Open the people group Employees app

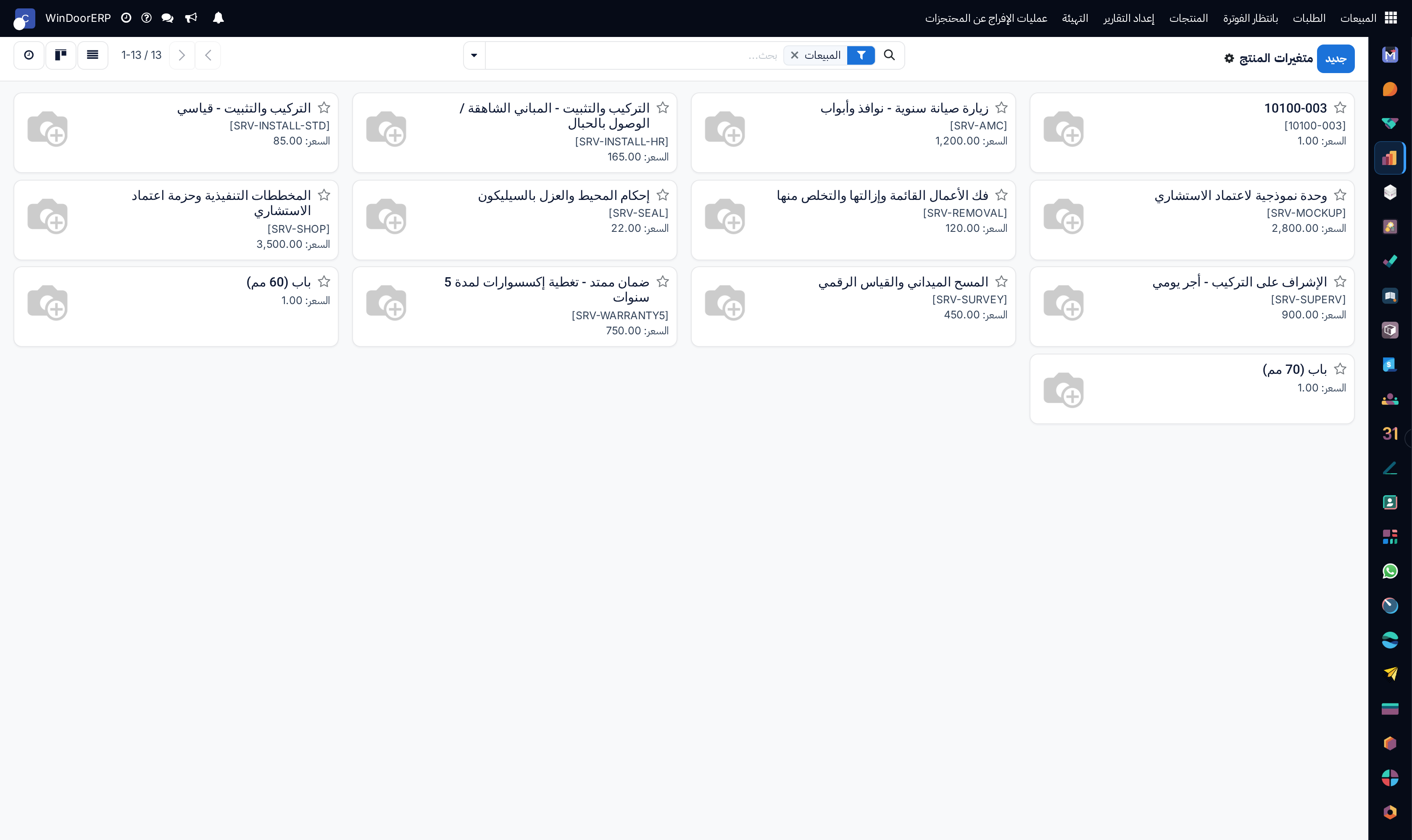pyautogui.click(x=1390, y=399)
